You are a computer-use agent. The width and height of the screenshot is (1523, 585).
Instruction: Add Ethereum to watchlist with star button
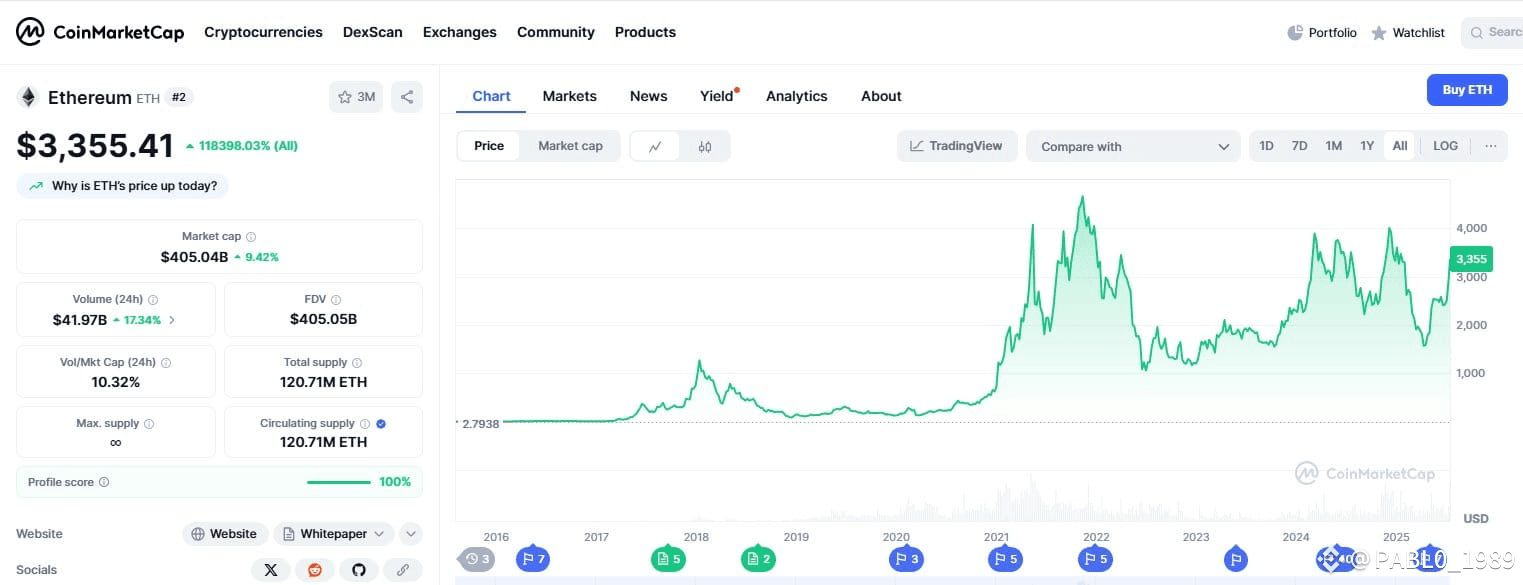pos(356,97)
